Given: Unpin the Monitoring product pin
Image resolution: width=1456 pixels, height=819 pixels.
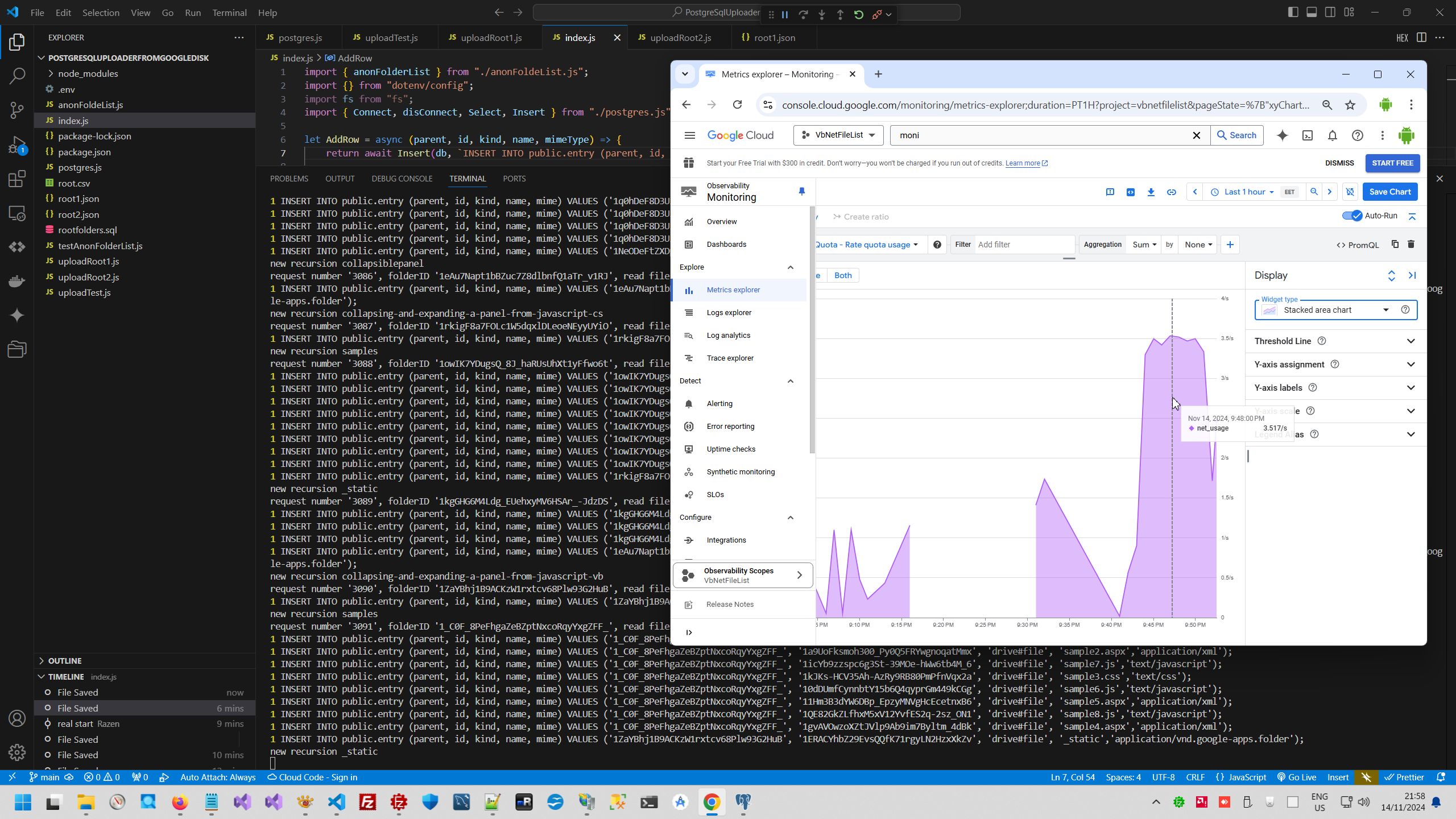Looking at the screenshot, I should tap(802, 192).
